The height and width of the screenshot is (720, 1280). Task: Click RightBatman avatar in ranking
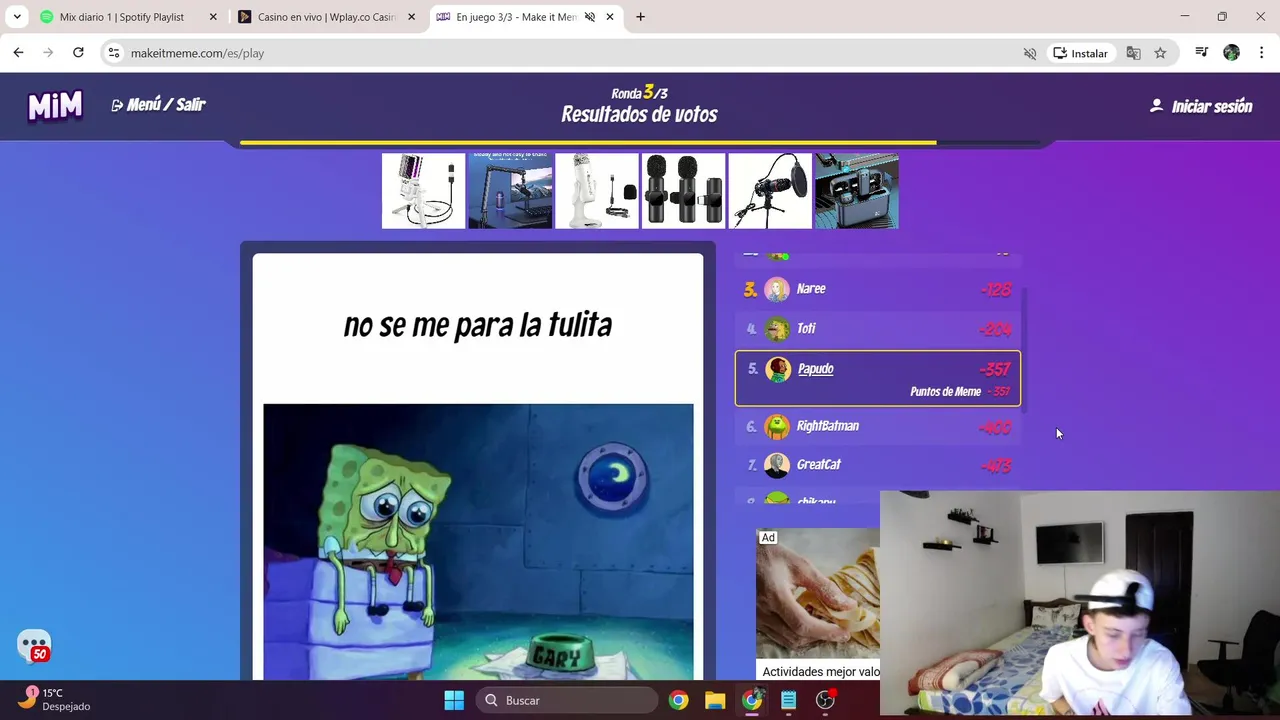777,427
